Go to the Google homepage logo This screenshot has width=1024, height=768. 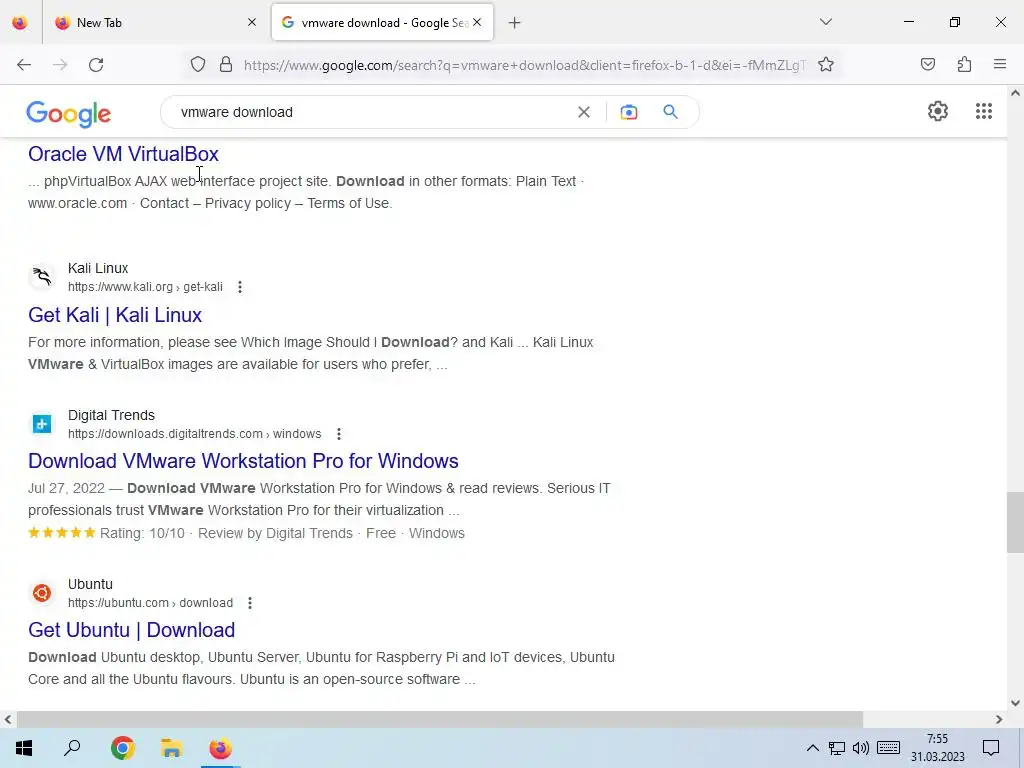tap(69, 114)
